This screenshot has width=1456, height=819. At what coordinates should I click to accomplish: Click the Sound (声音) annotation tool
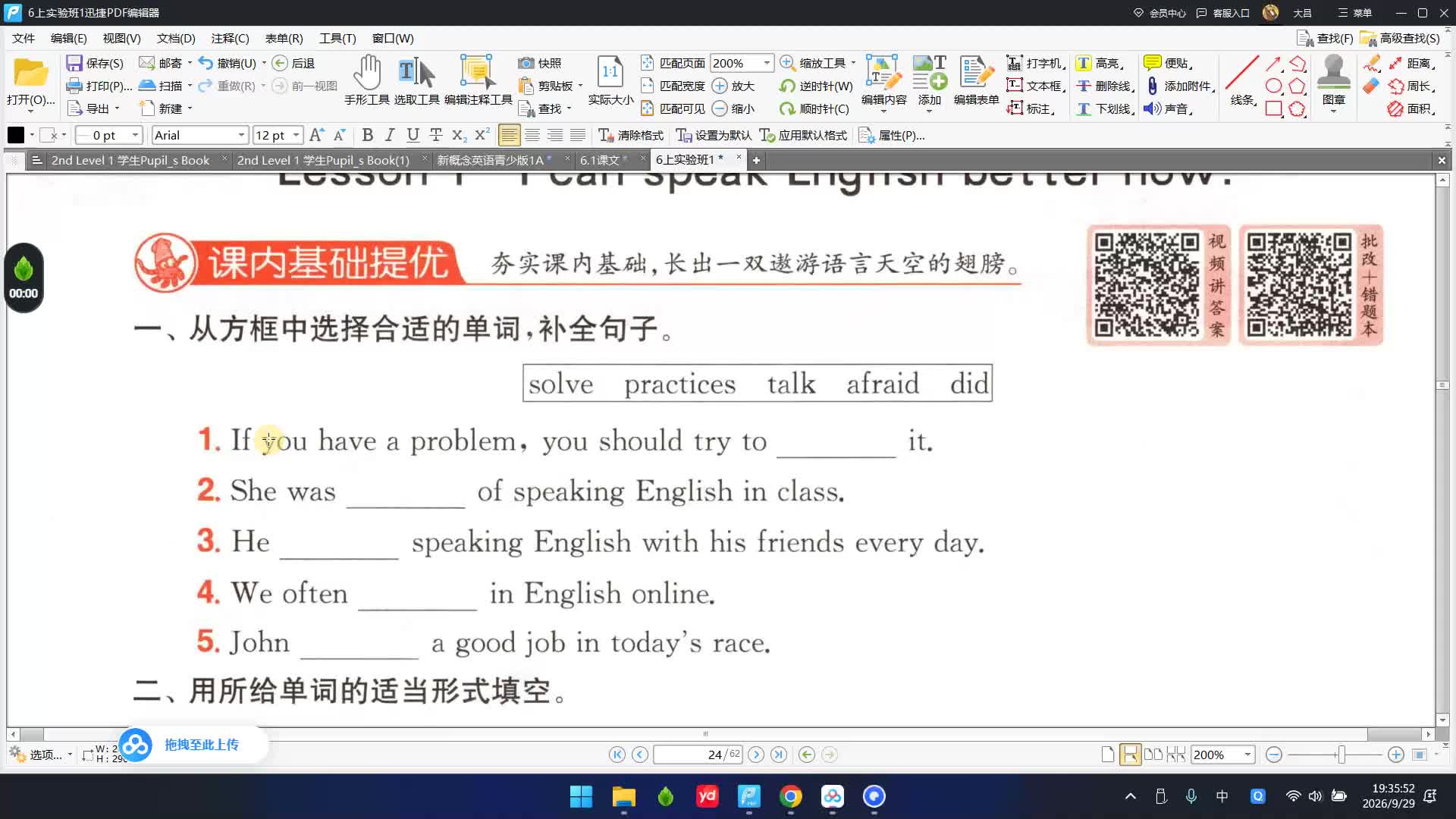point(1169,108)
